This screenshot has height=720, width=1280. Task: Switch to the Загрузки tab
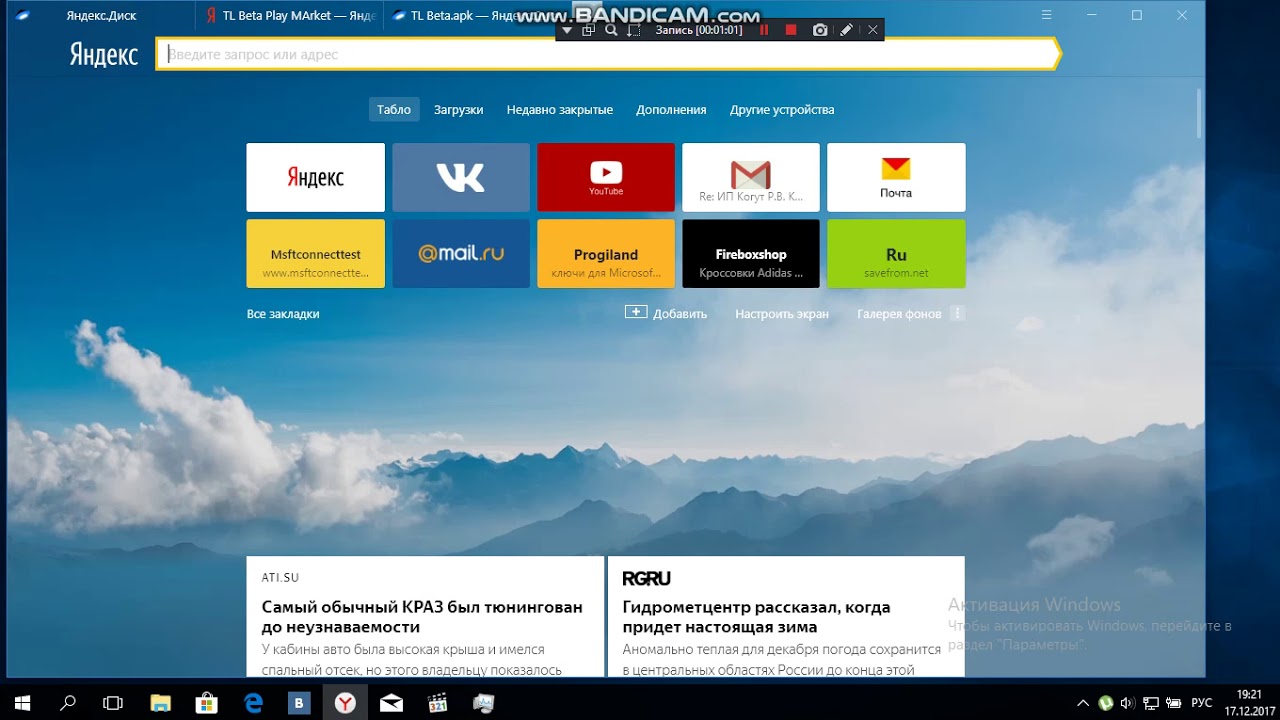458,110
